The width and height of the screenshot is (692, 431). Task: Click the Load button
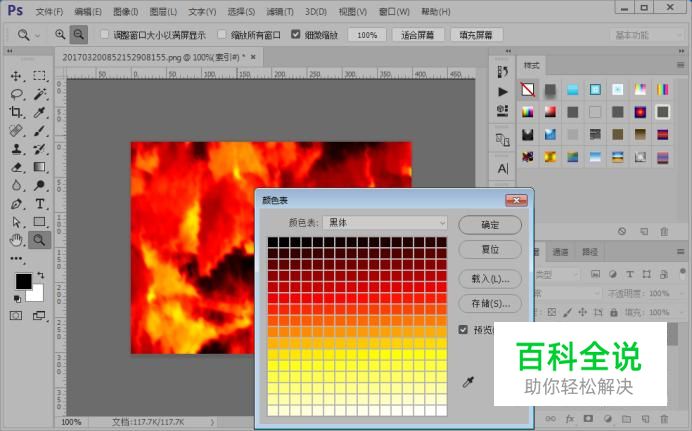(490, 279)
